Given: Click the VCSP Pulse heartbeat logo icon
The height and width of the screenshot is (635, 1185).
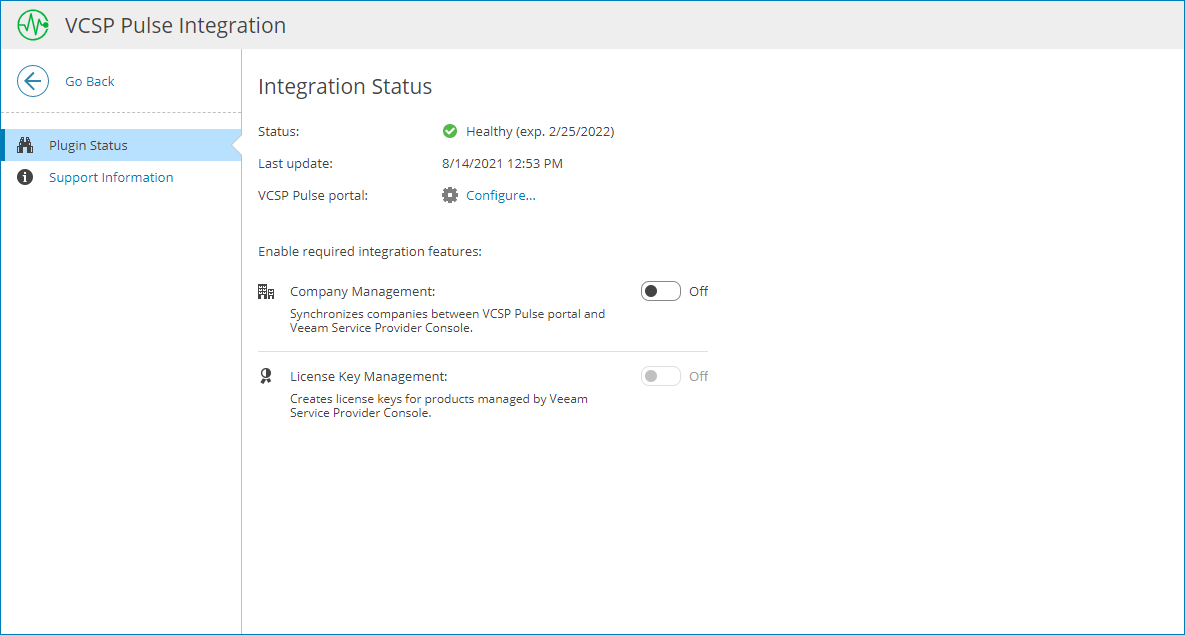Looking at the screenshot, I should (33, 25).
